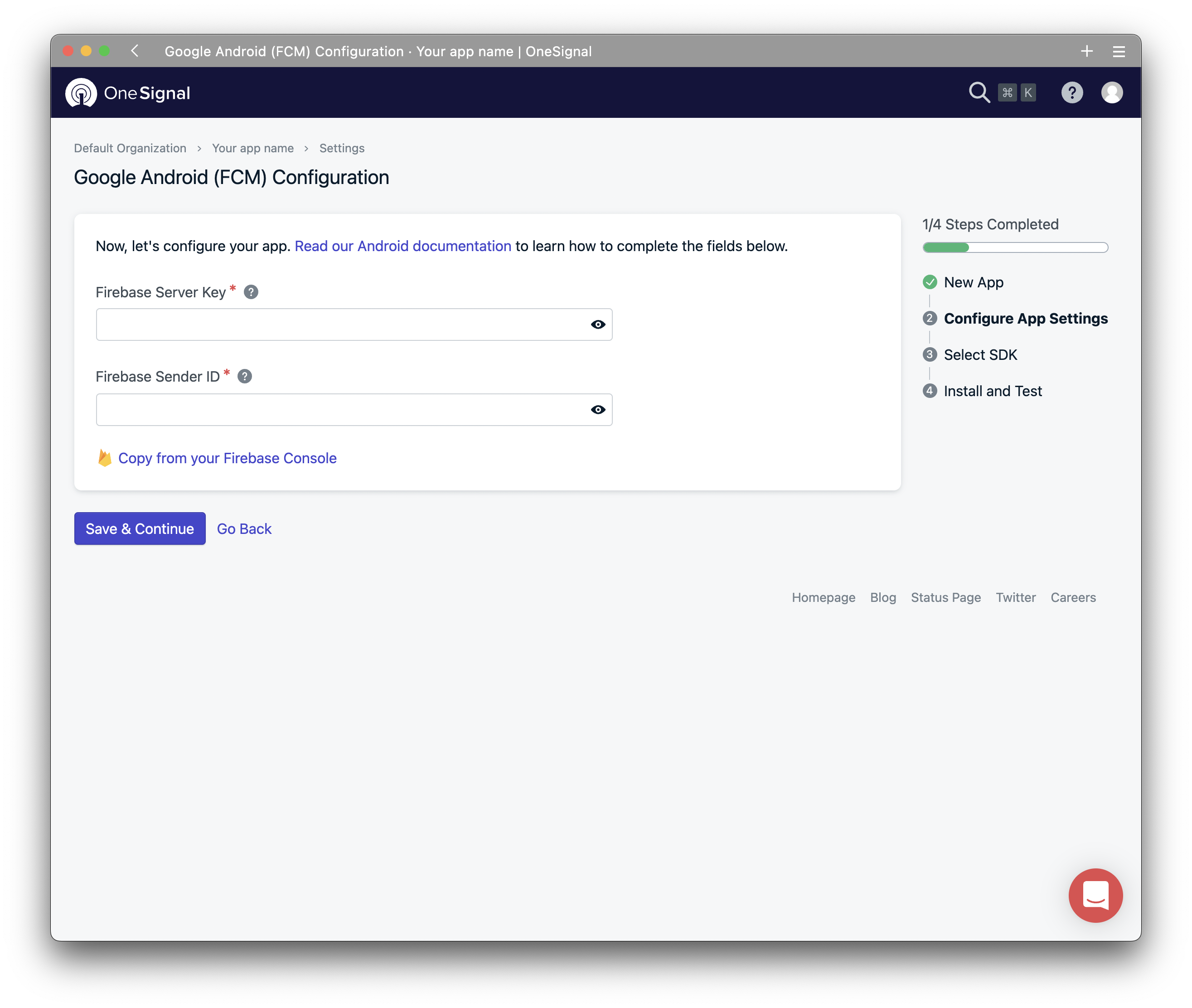Open Your app name breadcrumb

[x=252, y=149]
